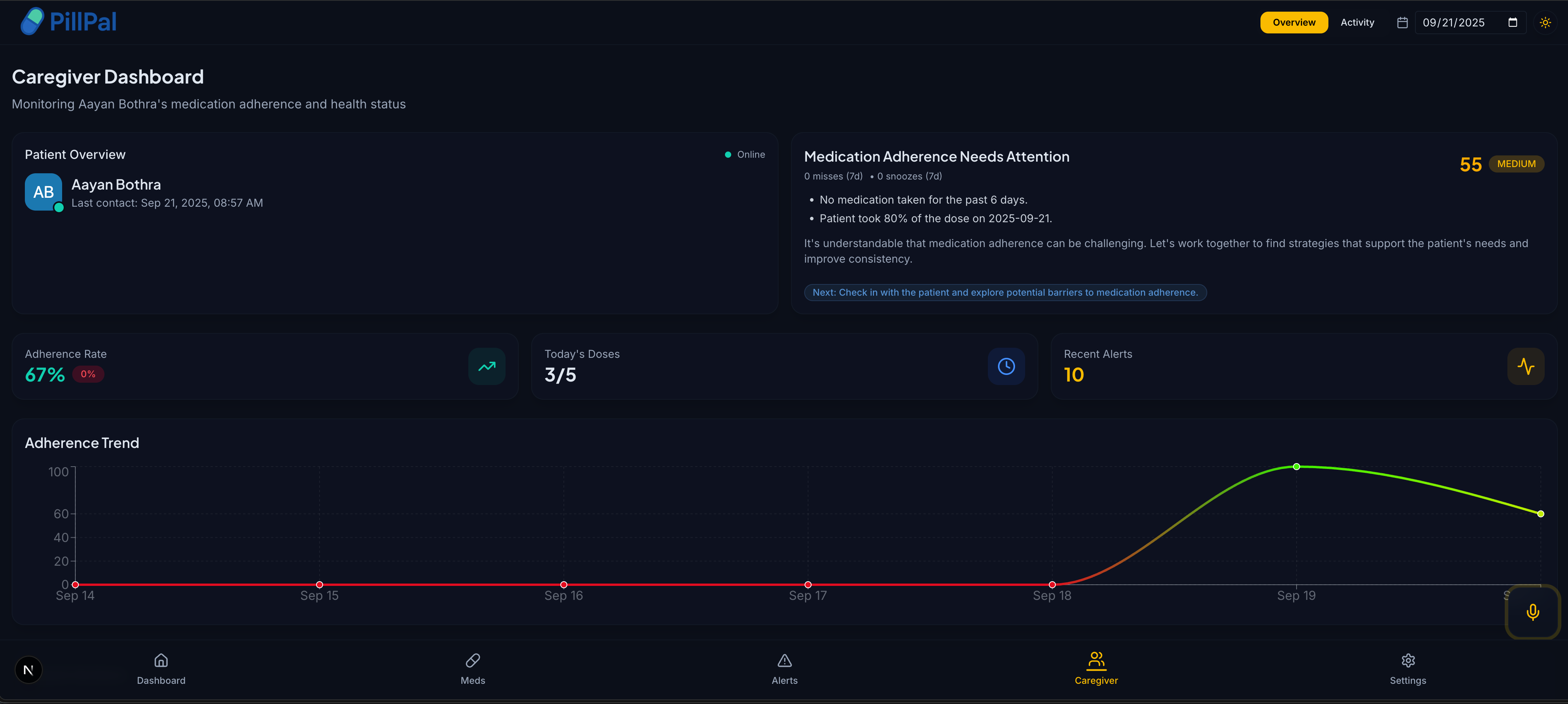
Task: Open the Alerts warning triangle section
Action: coord(784,669)
